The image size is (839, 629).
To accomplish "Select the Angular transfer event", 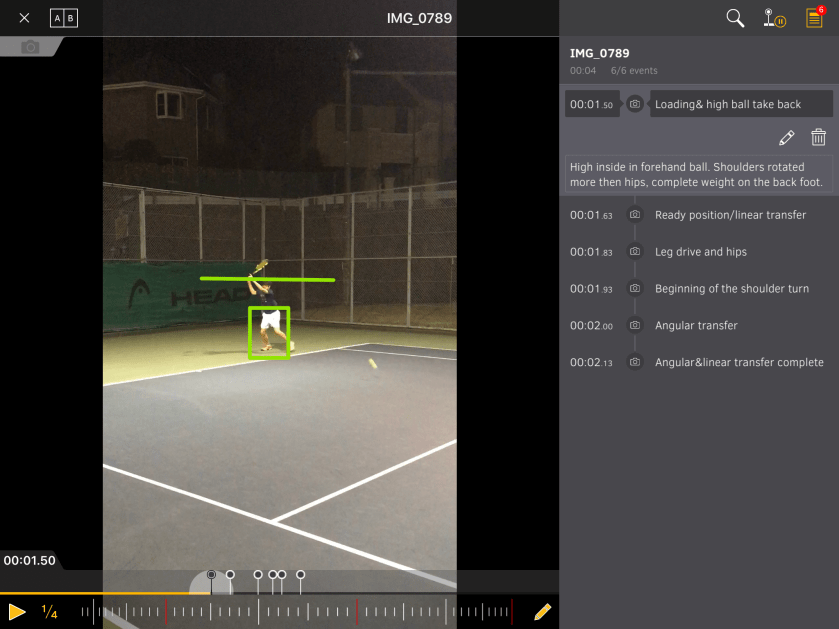I will (696, 326).
